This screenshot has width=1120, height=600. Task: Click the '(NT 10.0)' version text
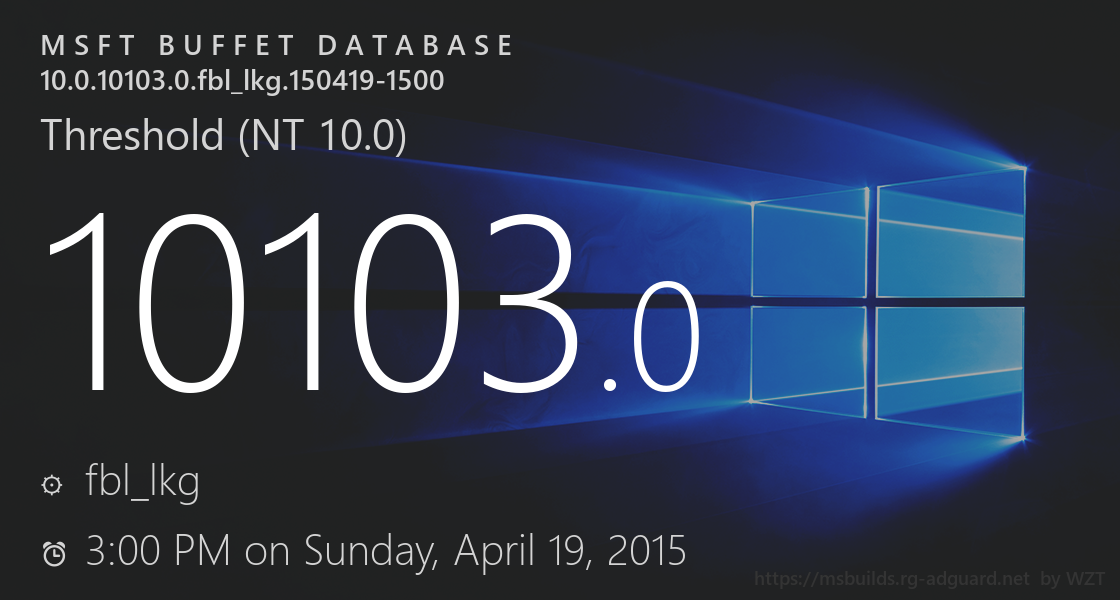point(322,135)
